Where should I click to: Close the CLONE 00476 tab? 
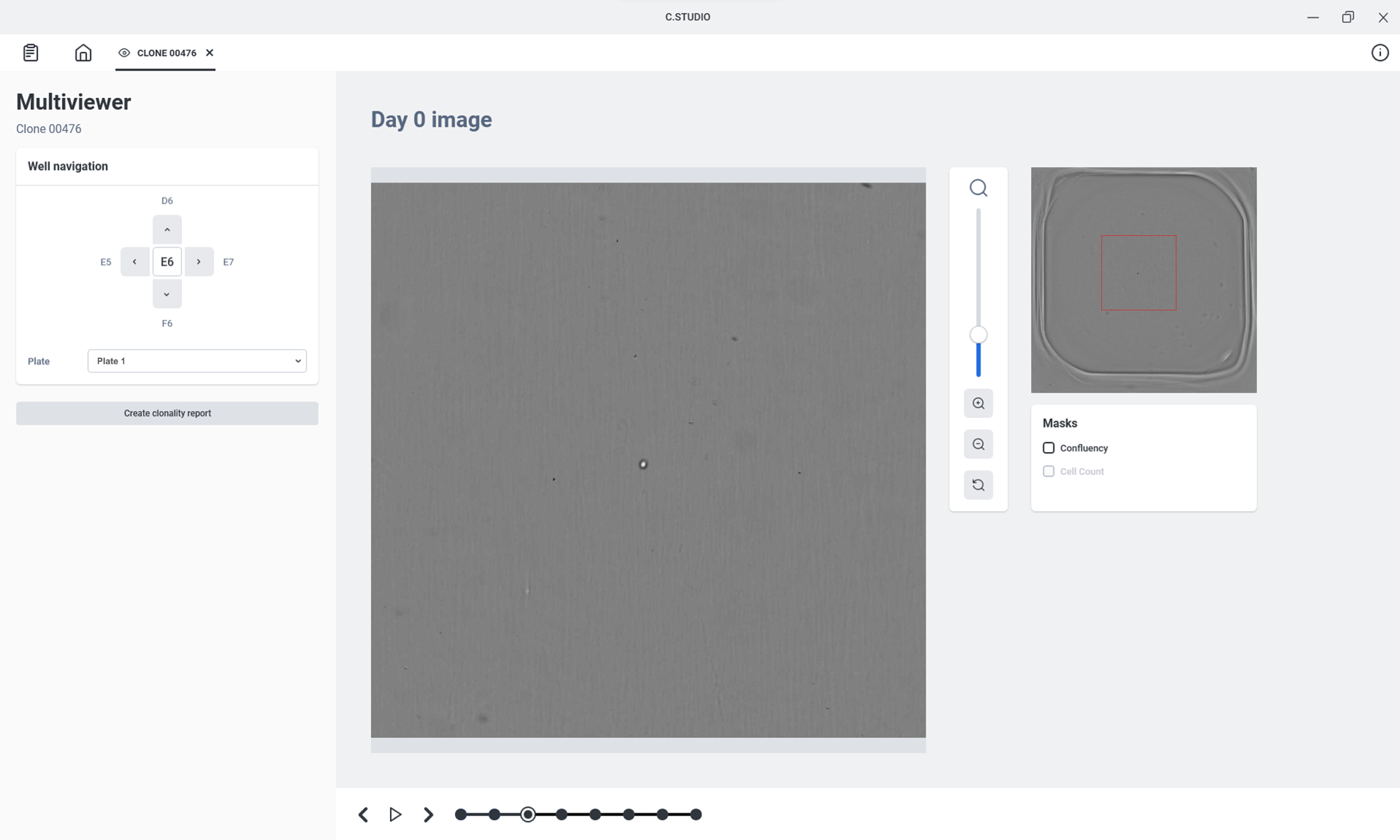coord(209,53)
